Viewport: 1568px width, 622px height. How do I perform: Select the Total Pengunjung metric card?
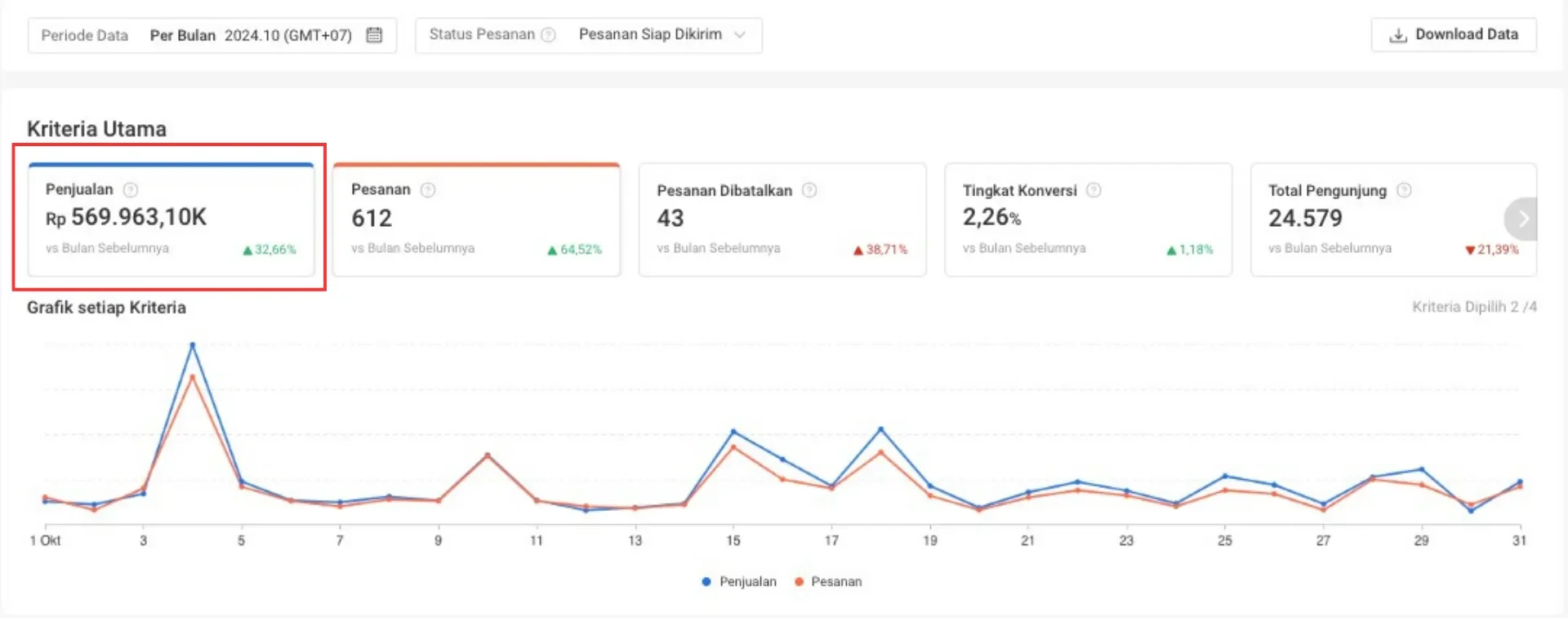[x=1380, y=220]
